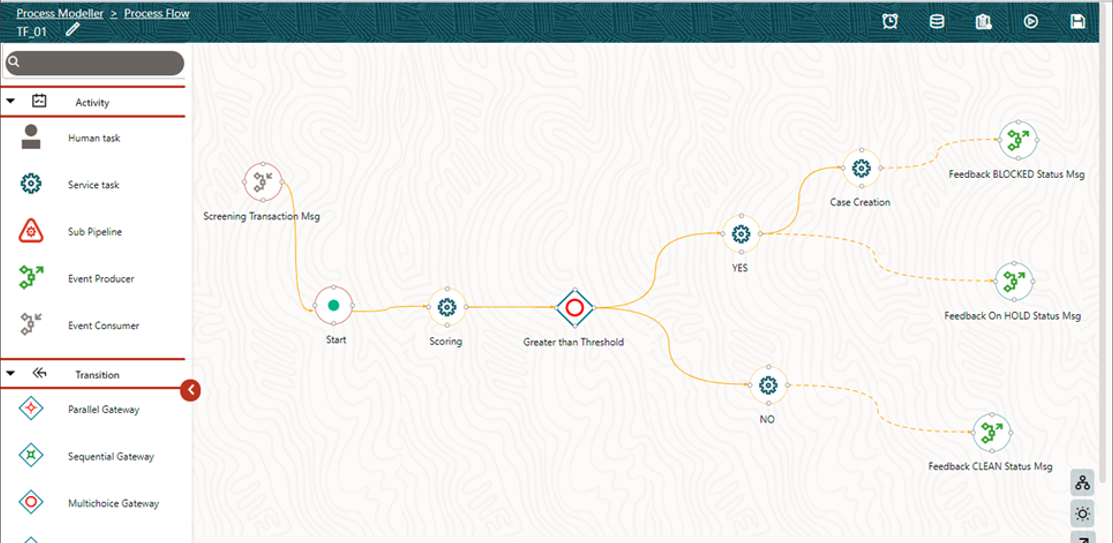Click the "Multichoice Gateway" label
Viewport: 1113px width, 543px height.
114,503
